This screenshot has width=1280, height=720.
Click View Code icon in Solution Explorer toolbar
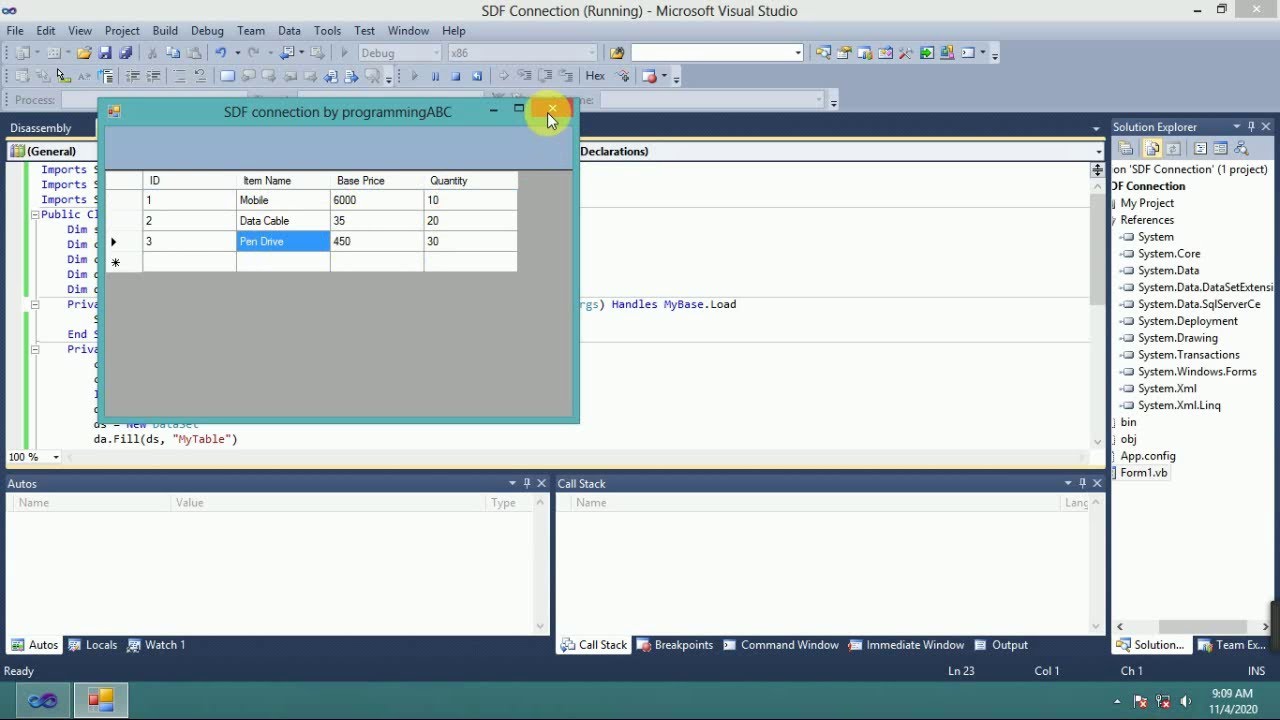(x=1200, y=149)
